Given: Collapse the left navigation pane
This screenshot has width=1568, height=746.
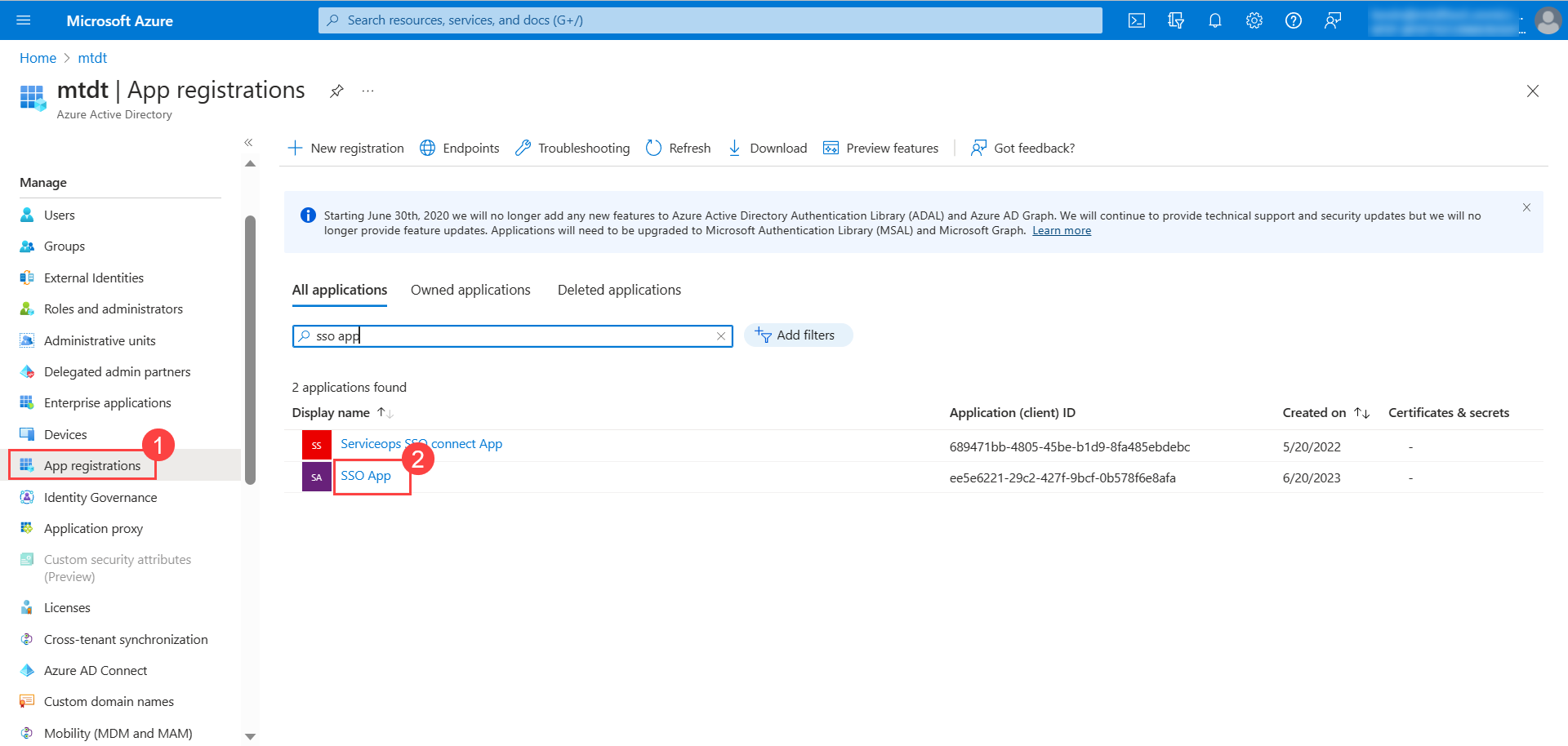Looking at the screenshot, I should point(249,142).
